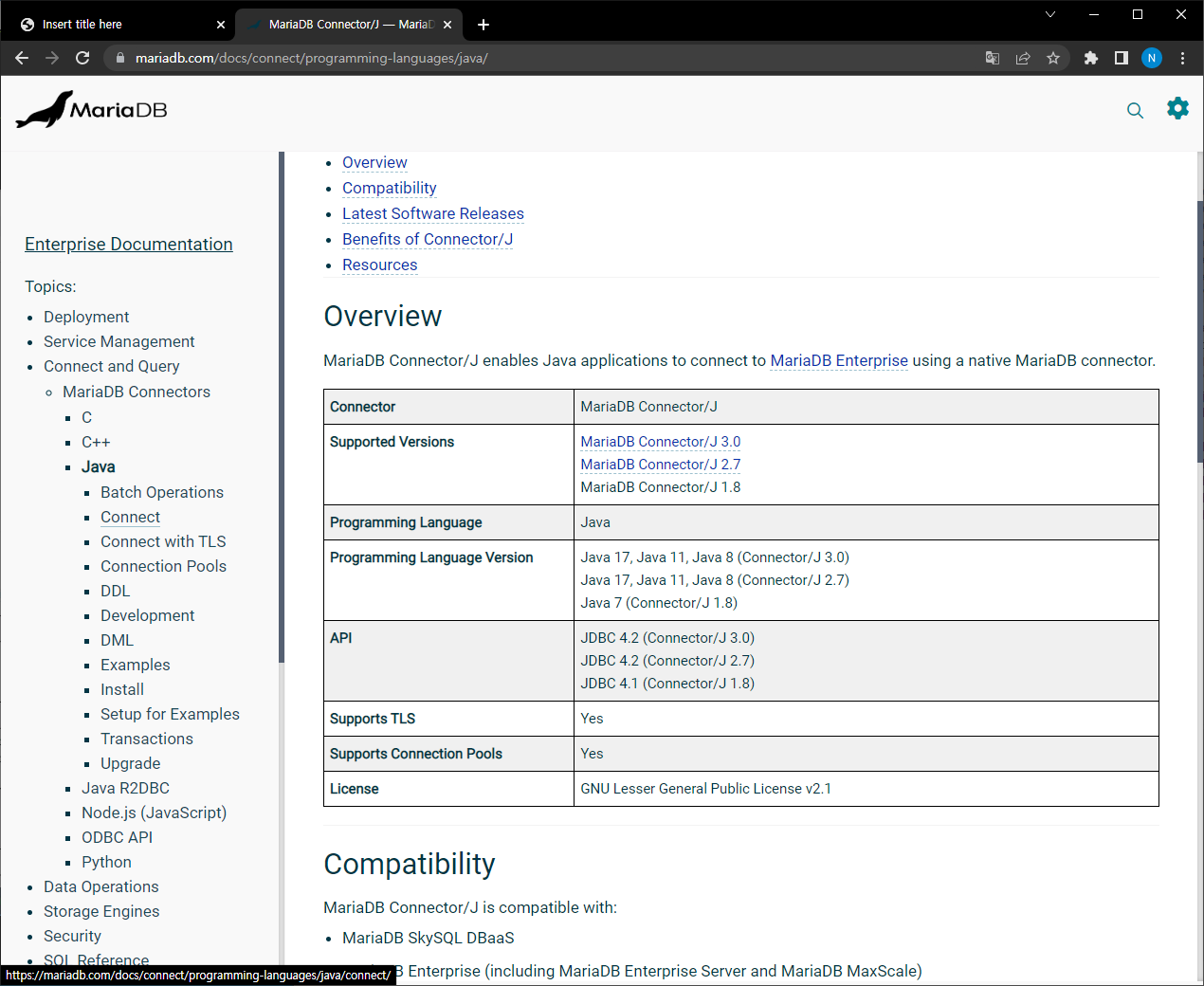Open Setup for Examples page
Screen dimensions: 1204x986
pos(171,714)
